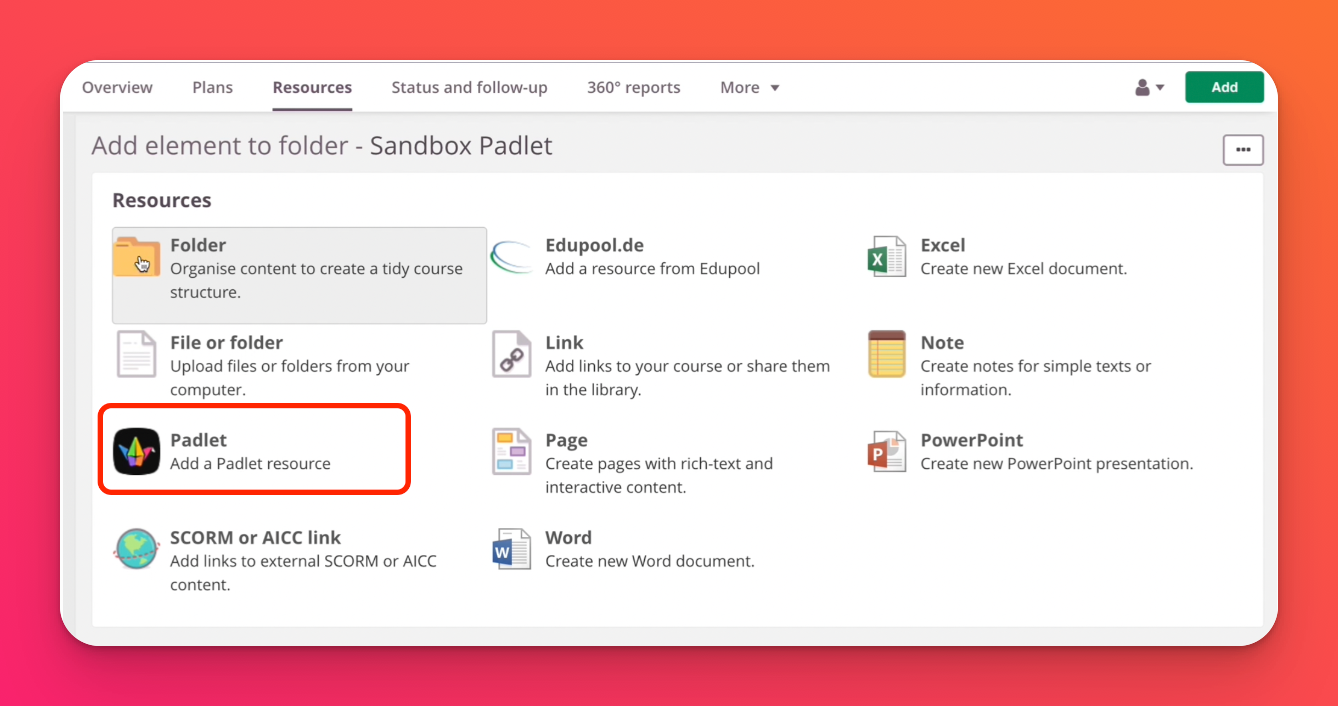Screen dimensions: 1338x706
Task: Select the Folder resource icon
Action: click(x=137, y=257)
